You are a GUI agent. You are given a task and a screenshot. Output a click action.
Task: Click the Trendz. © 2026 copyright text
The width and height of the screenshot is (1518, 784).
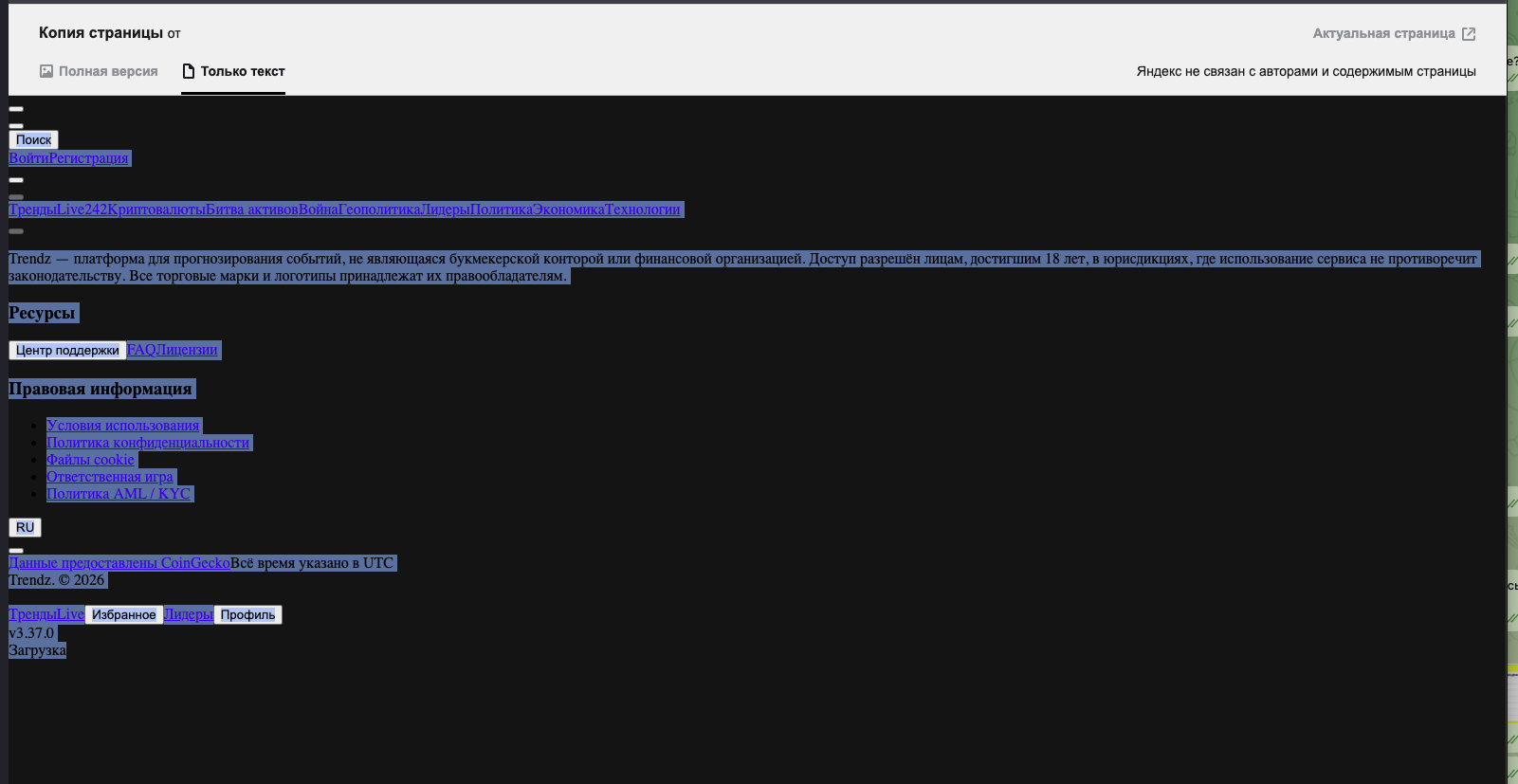pyautogui.click(x=56, y=580)
